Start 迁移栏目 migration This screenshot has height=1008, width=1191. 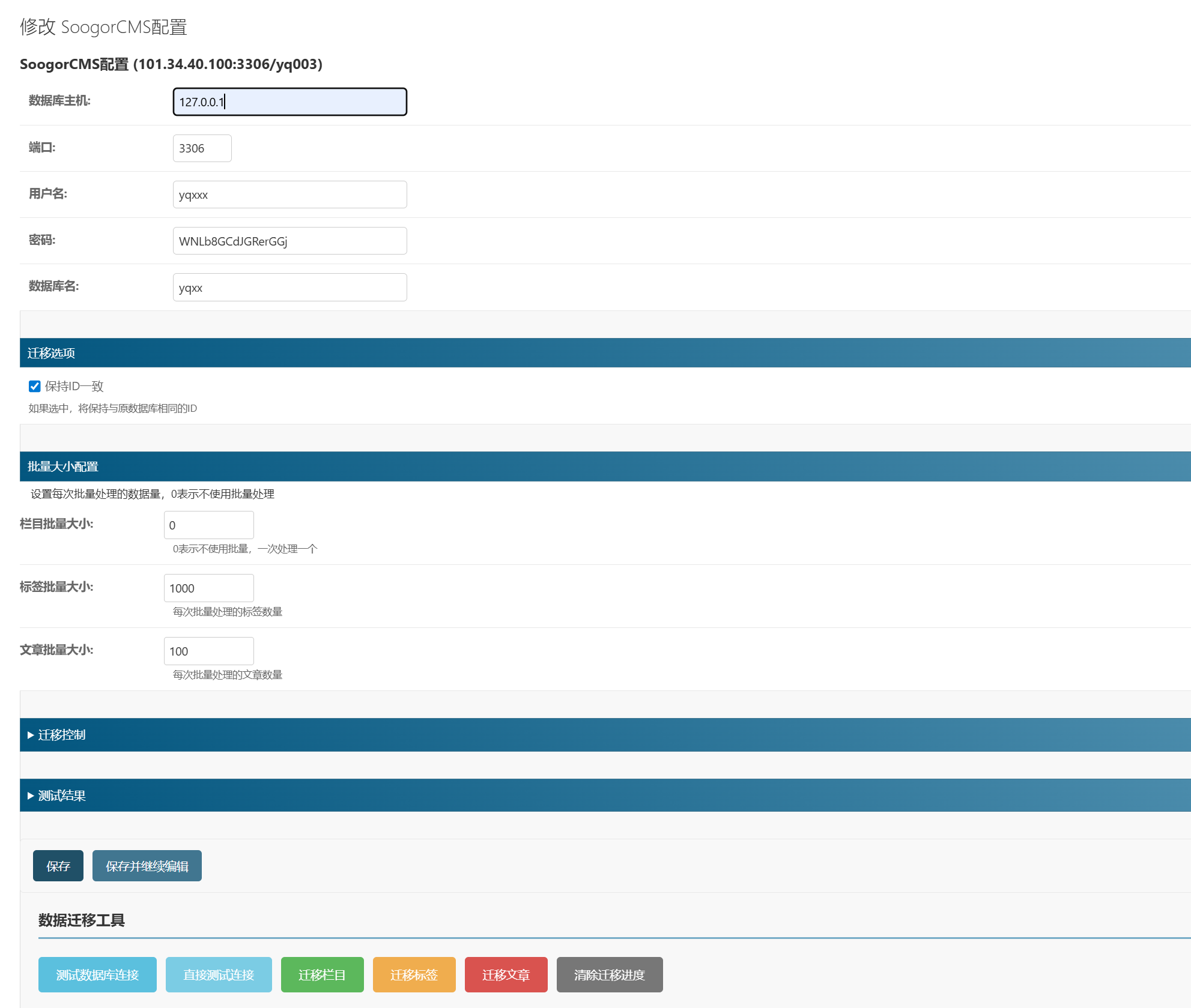[x=322, y=974]
